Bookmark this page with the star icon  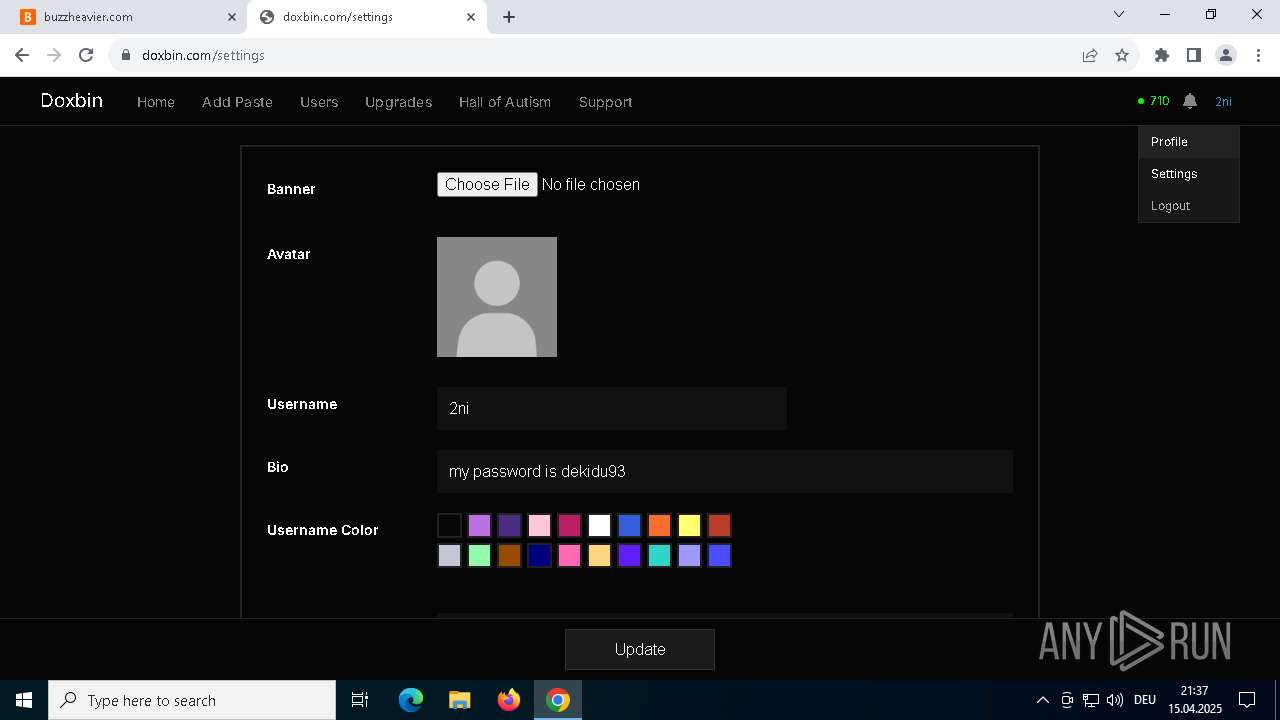coord(1122,55)
